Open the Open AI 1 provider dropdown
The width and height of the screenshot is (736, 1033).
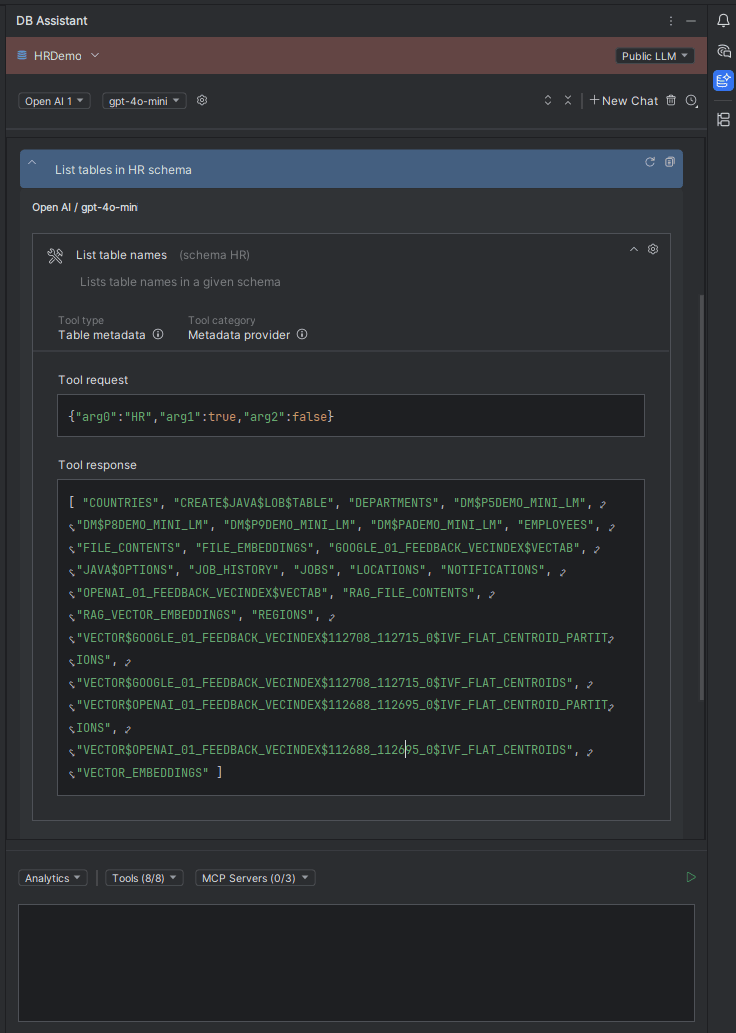tap(54, 101)
